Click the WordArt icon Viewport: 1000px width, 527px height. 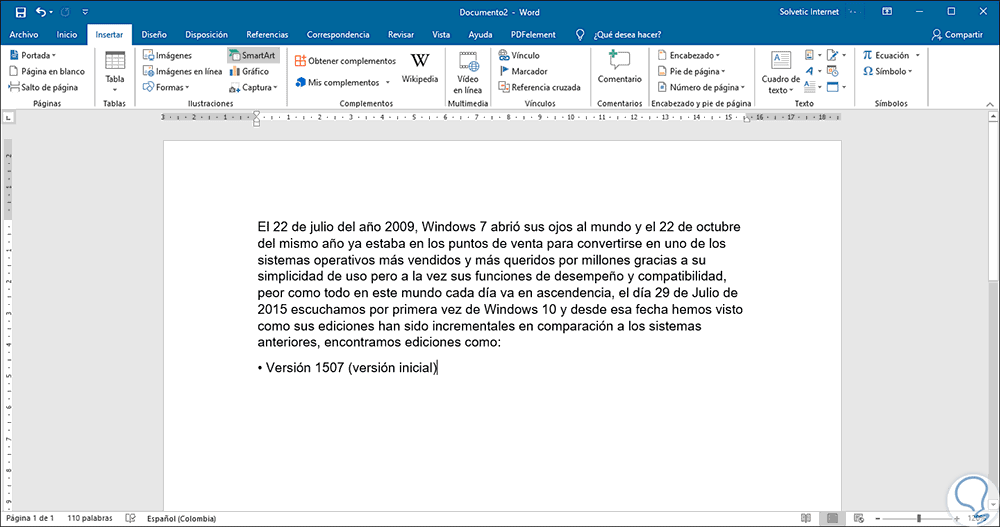(x=809, y=71)
